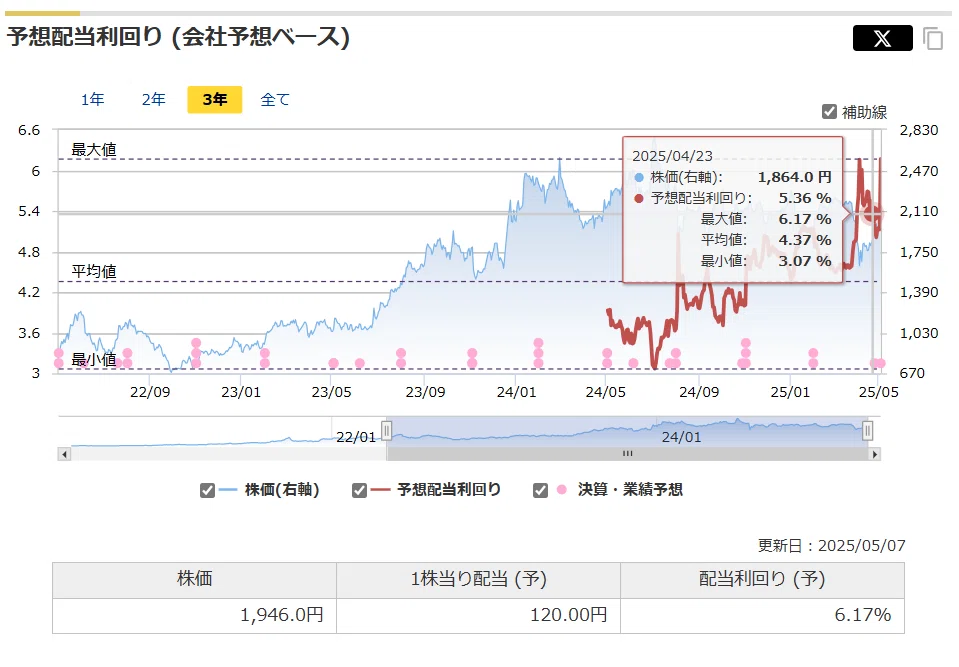Copy chart using the copy icon

[x=933, y=39]
